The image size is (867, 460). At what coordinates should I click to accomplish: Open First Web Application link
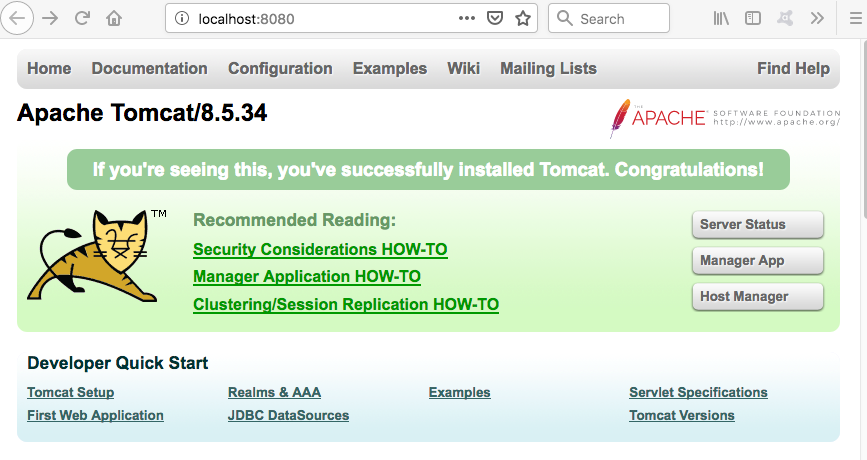point(95,416)
